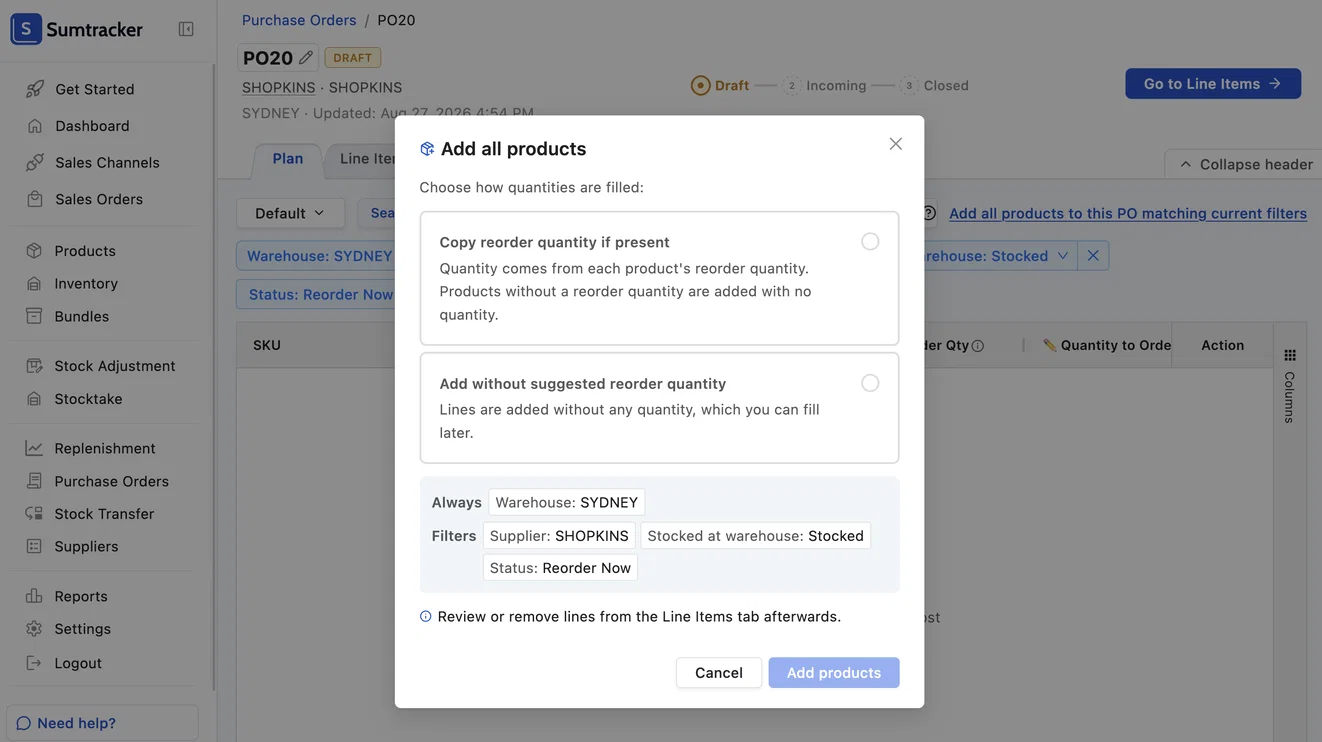1322x742 pixels.
Task: Remove the Stocked filter with the X
Action: (1093, 256)
